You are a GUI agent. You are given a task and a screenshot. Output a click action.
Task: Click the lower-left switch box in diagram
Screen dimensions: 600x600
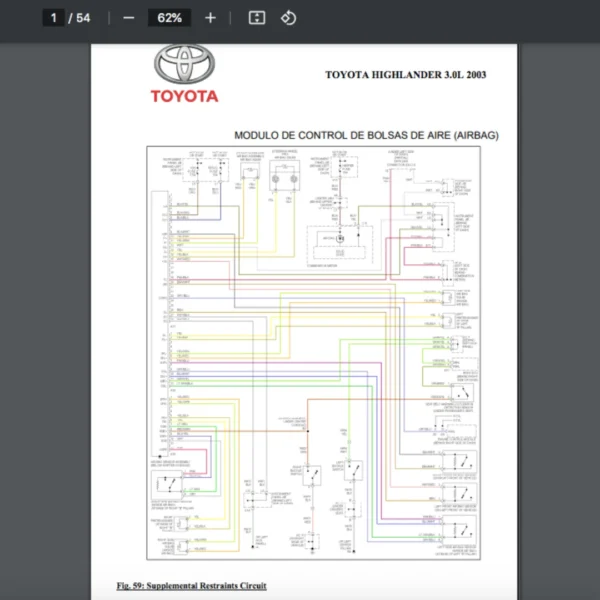coord(165,487)
